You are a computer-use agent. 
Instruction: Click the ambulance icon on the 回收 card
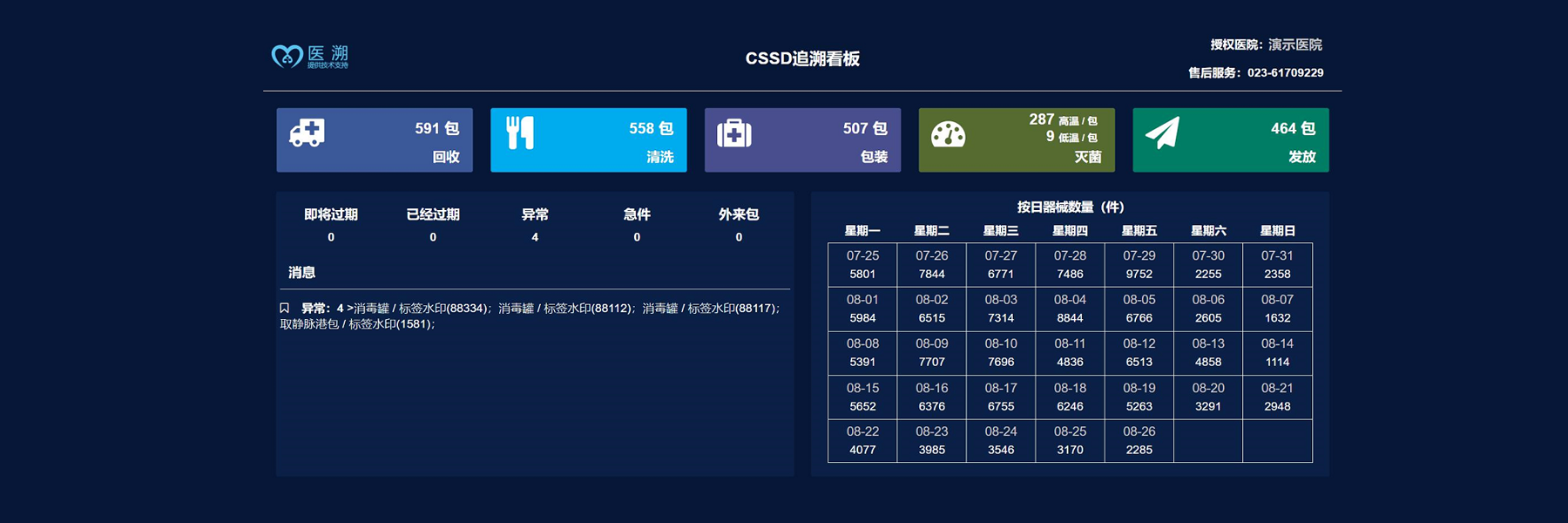[307, 133]
